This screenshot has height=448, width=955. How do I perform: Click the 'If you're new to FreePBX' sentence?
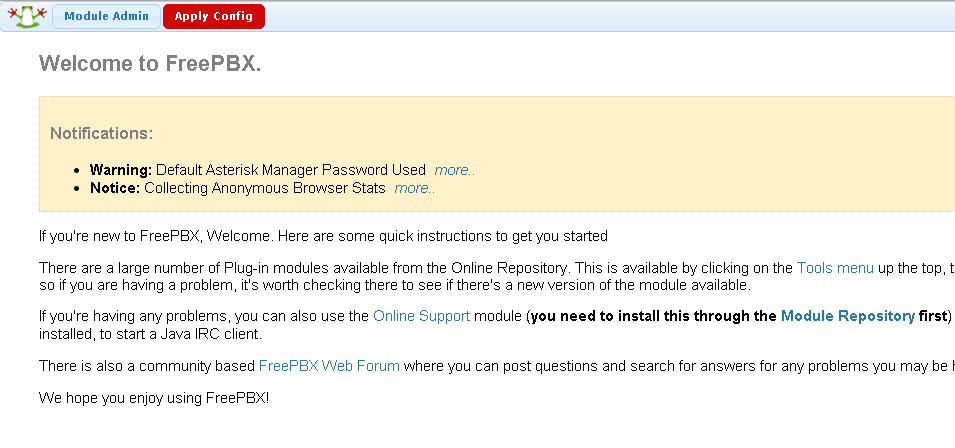[323, 236]
